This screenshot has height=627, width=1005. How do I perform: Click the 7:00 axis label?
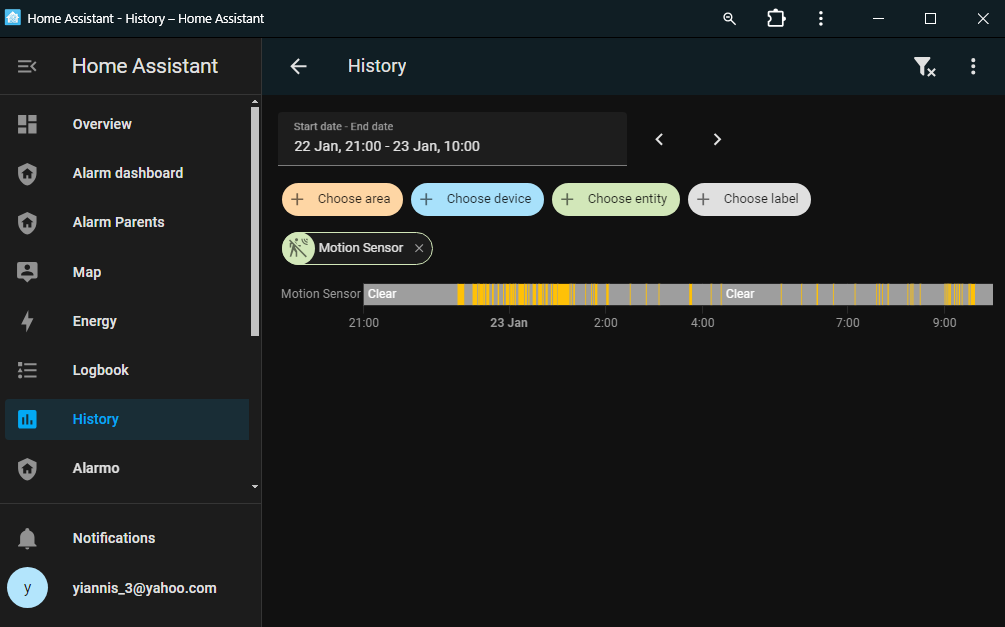pos(847,323)
